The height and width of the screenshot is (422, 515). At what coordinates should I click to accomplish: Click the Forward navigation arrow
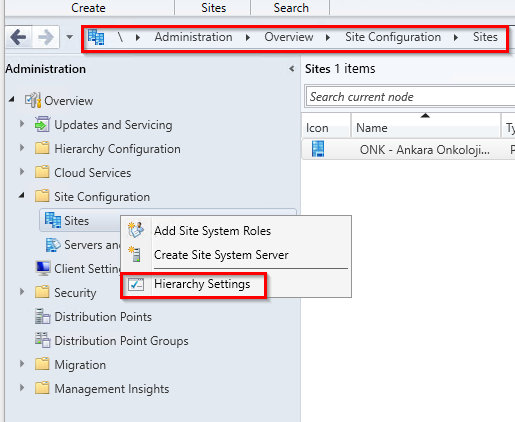tap(46, 37)
